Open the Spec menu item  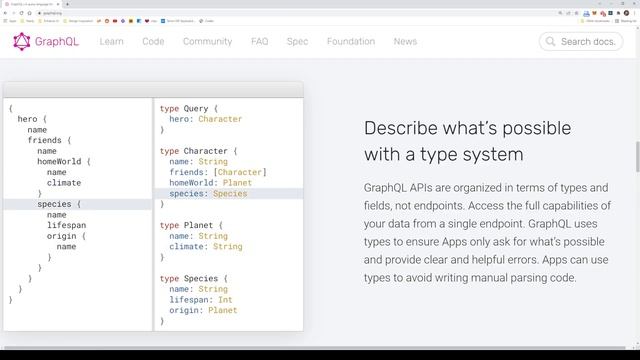tap(297, 42)
